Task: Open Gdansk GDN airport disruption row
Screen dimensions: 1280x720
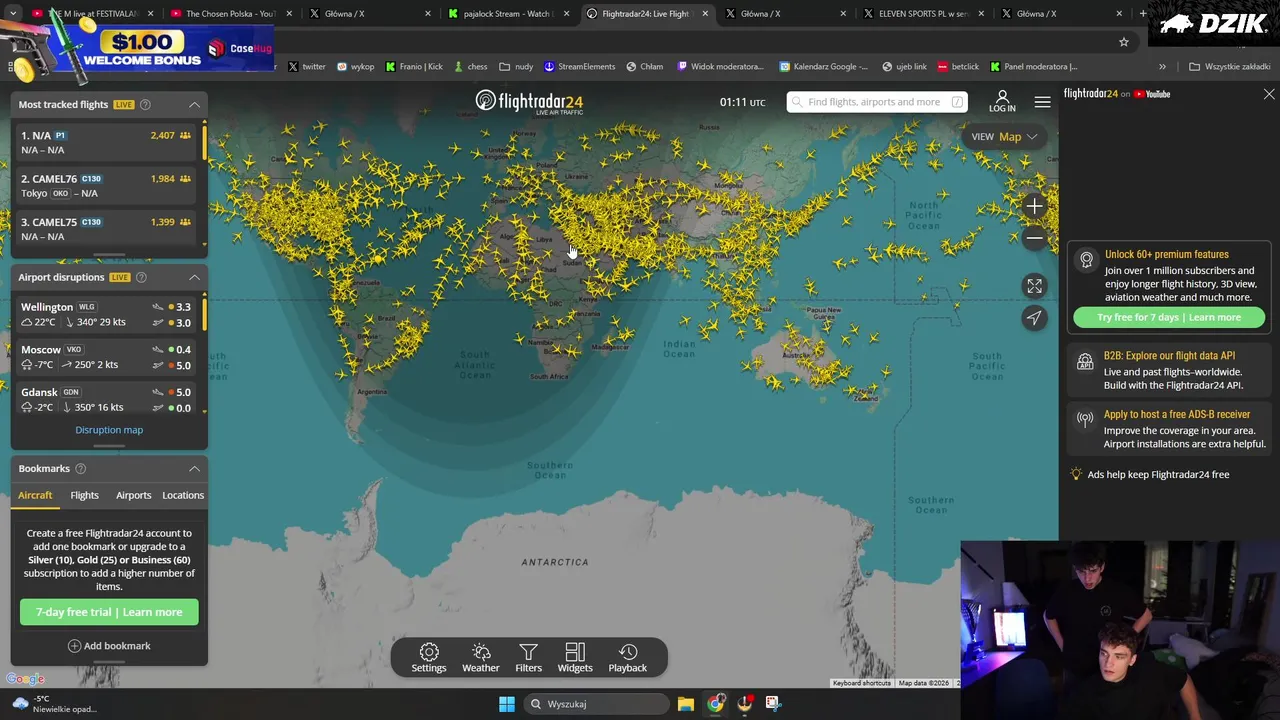Action: (x=106, y=400)
